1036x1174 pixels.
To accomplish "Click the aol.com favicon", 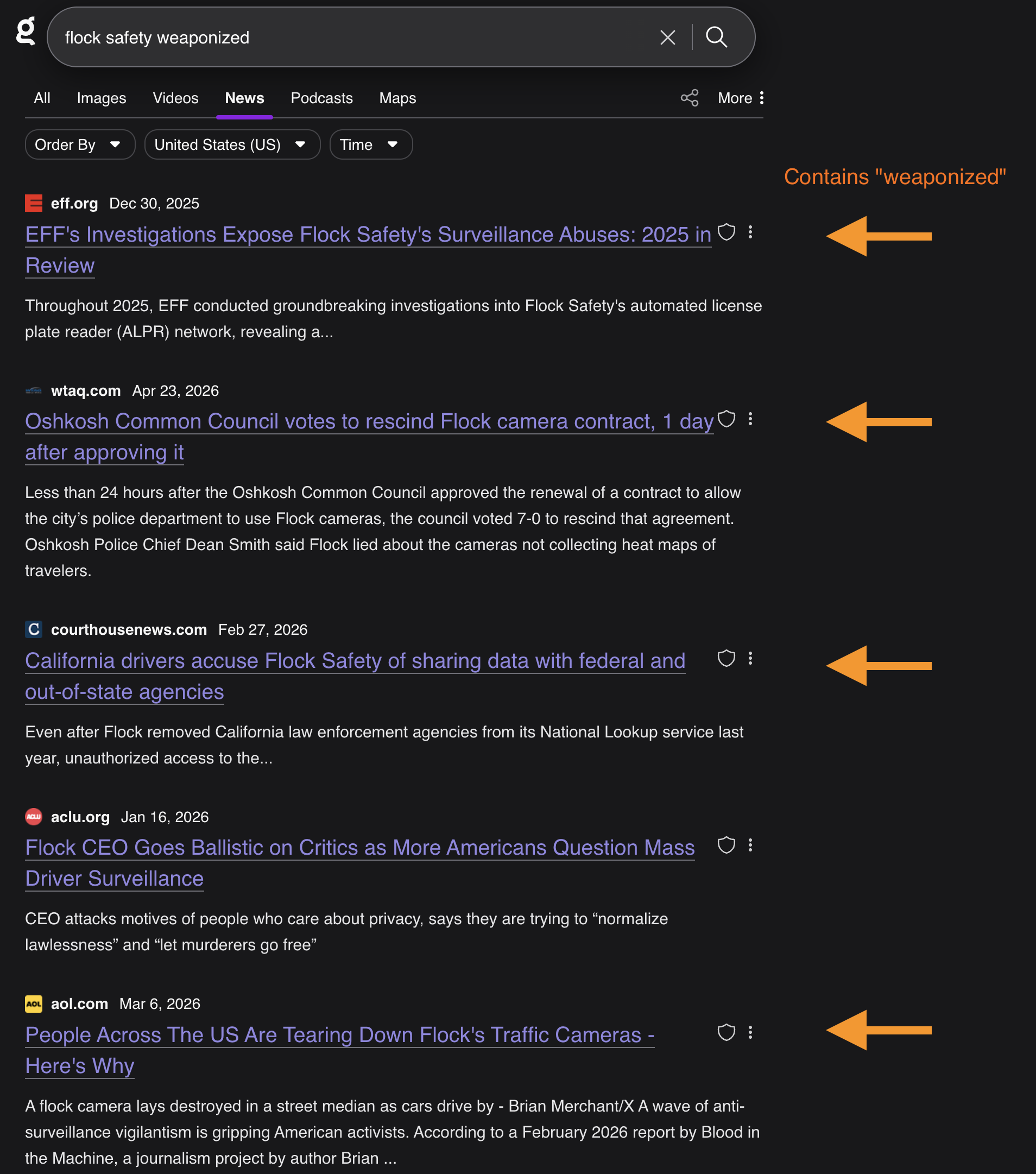I will tap(34, 1003).
